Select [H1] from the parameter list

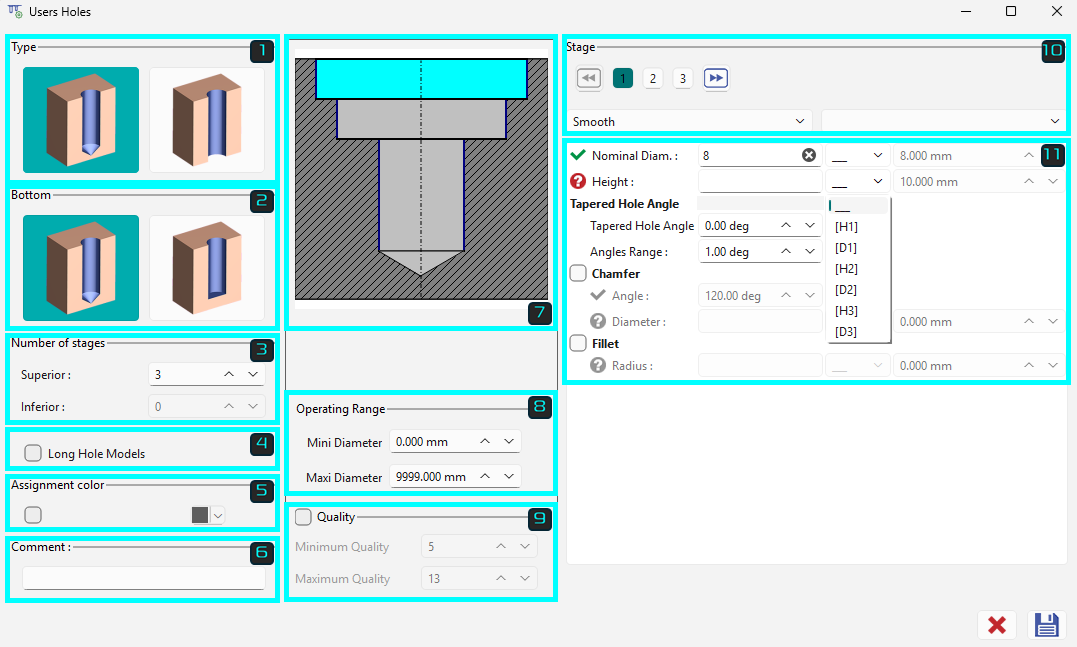click(x=846, y=226)
